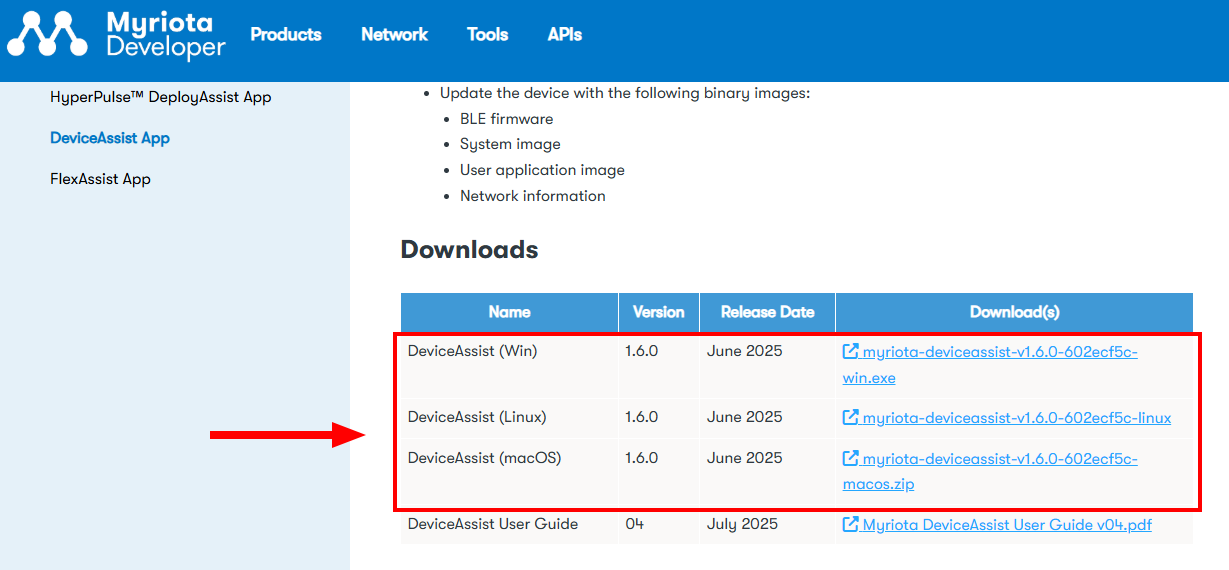Click the System image bullet text
The image size is (1229, 570).
tap(510, 144)
